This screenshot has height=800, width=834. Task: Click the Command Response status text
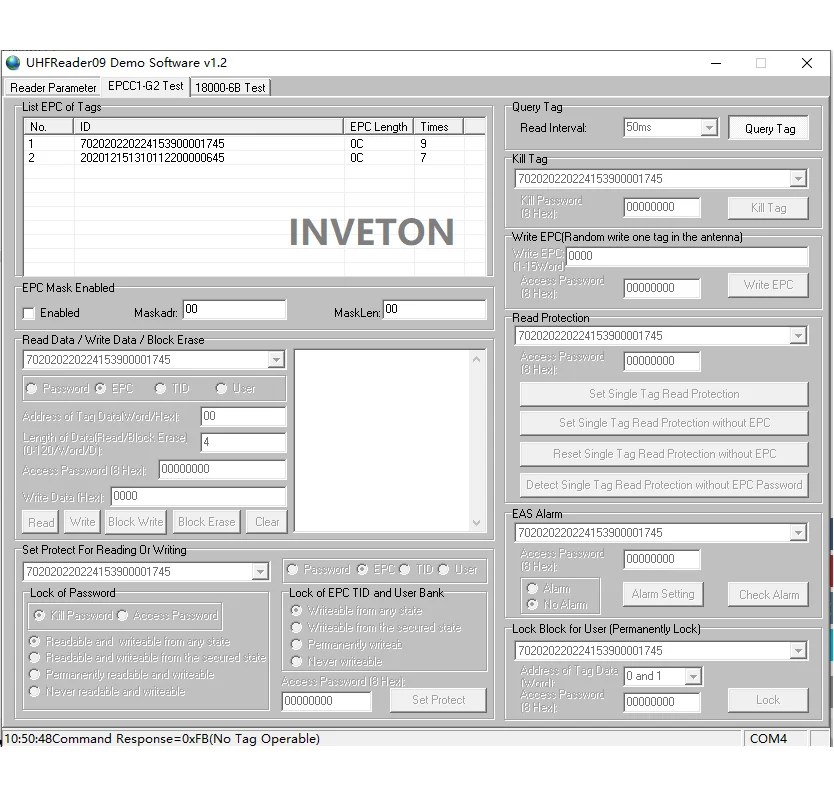click(162, 738)
